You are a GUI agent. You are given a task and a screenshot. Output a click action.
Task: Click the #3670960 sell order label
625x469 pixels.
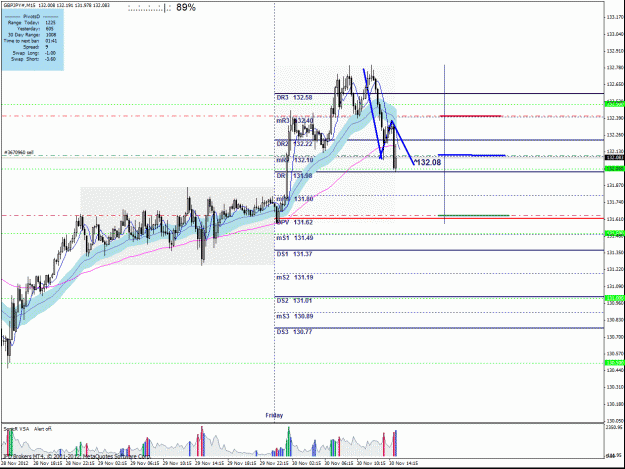(19, 153)
